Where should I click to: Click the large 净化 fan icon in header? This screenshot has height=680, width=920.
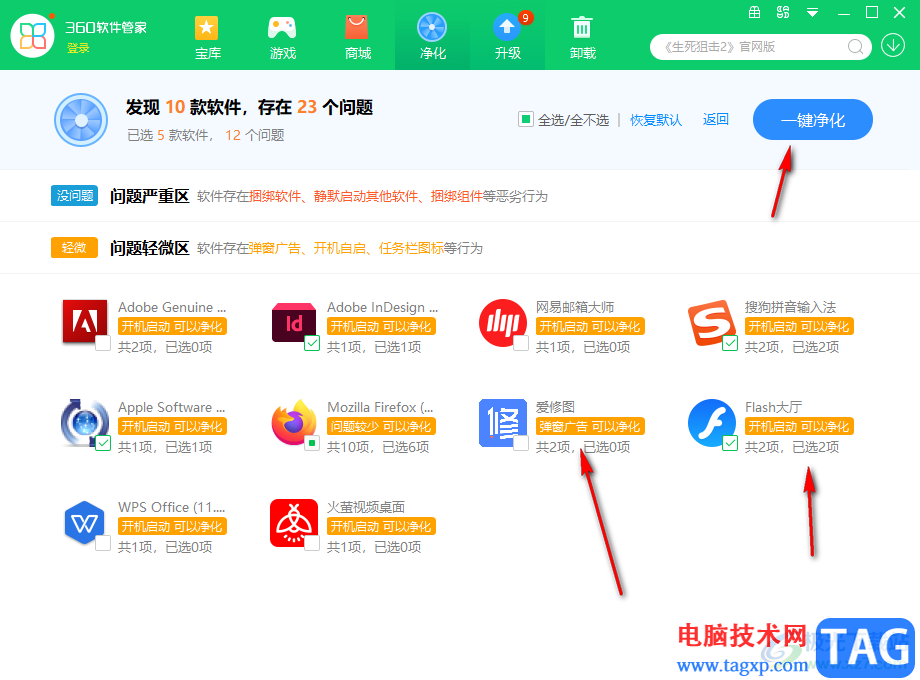coord(81,120)
